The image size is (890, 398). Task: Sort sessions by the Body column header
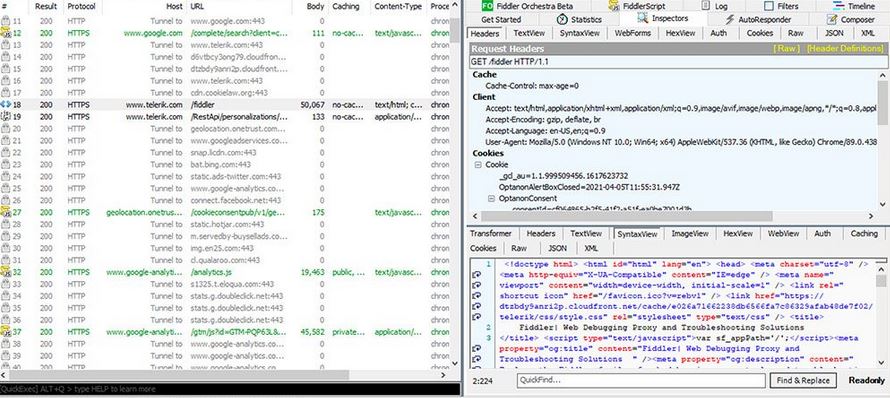[316, 7]
